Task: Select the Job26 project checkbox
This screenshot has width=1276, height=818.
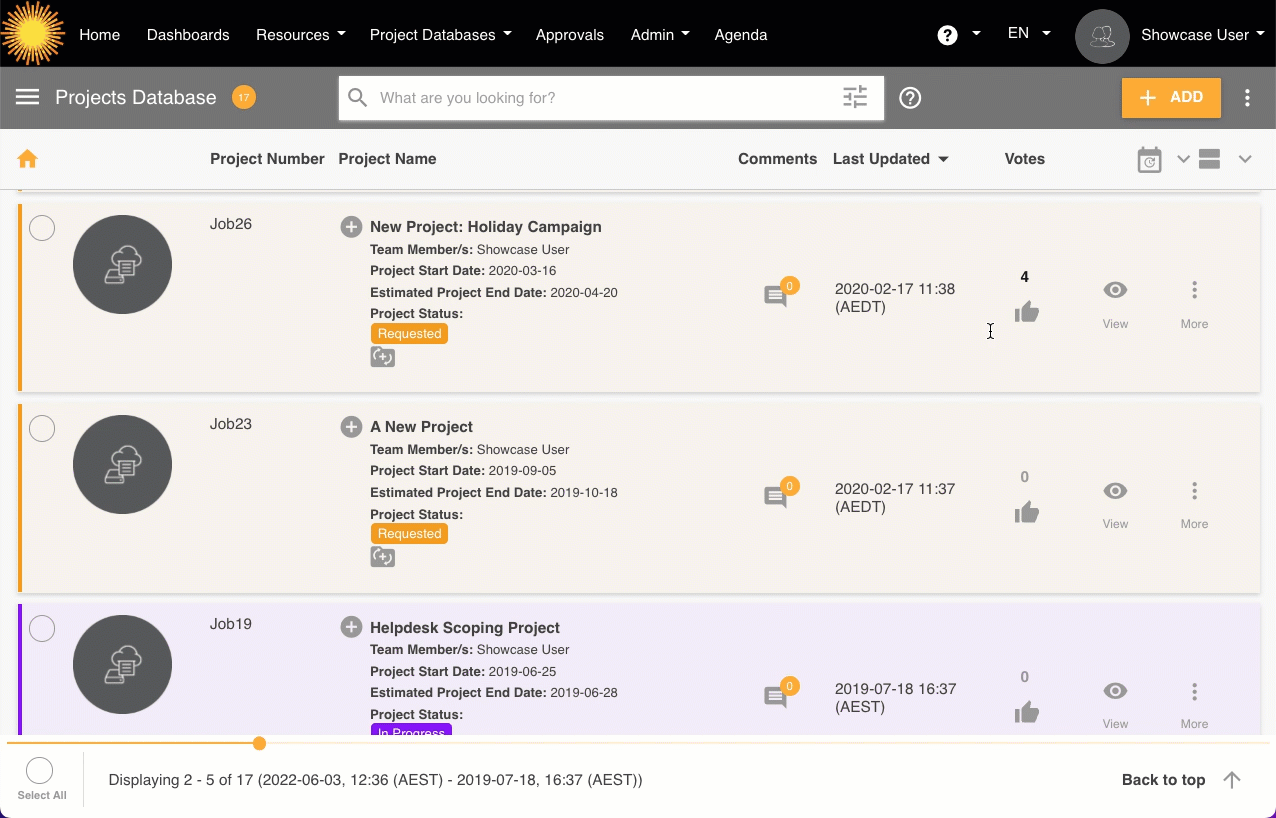Action: 42,228
